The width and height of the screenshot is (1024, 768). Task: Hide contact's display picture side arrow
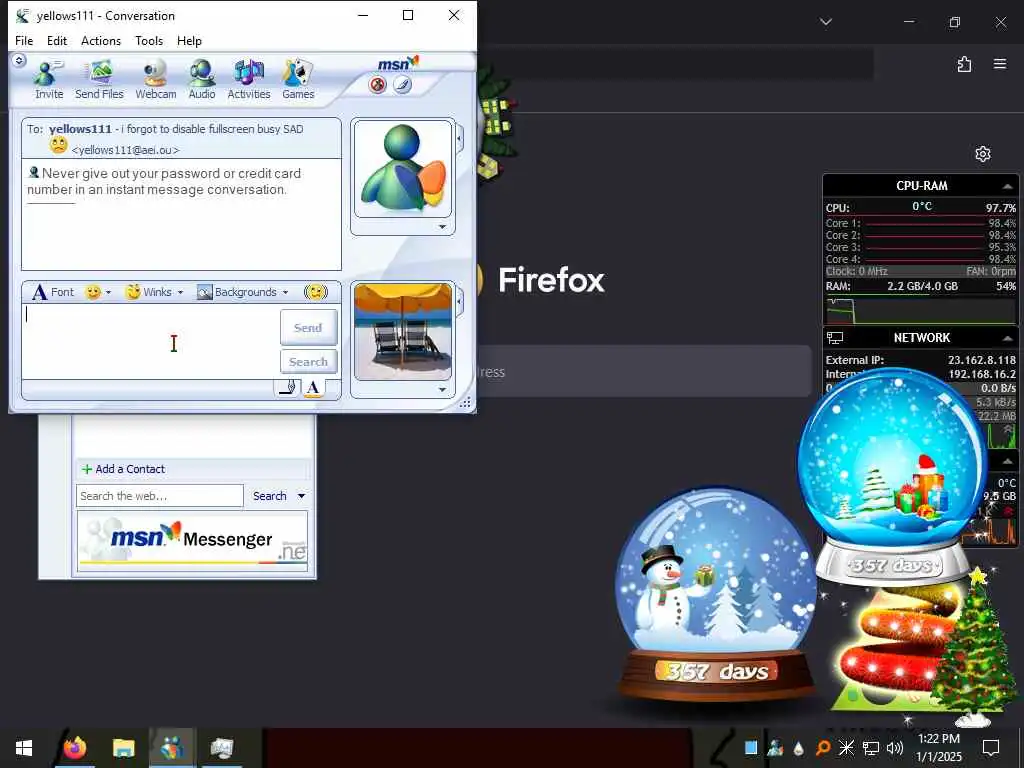[460, 138]
